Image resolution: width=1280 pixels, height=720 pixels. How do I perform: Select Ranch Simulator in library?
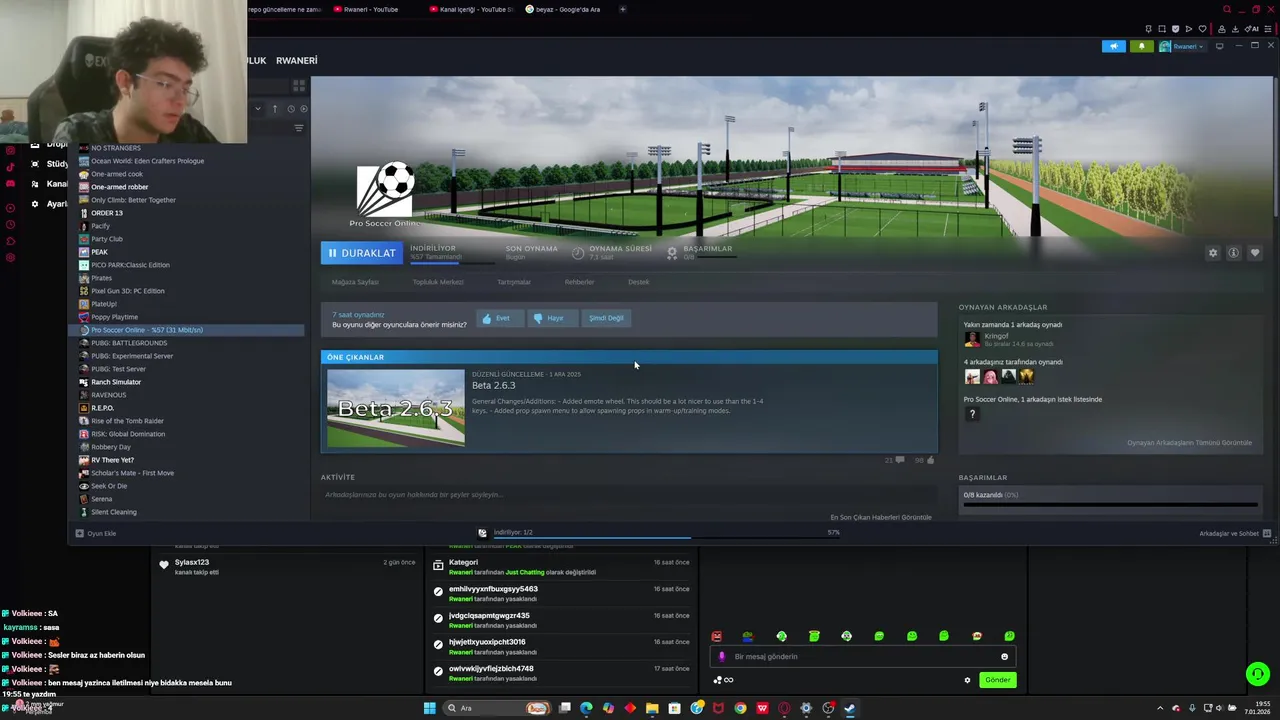pos(116,382)
